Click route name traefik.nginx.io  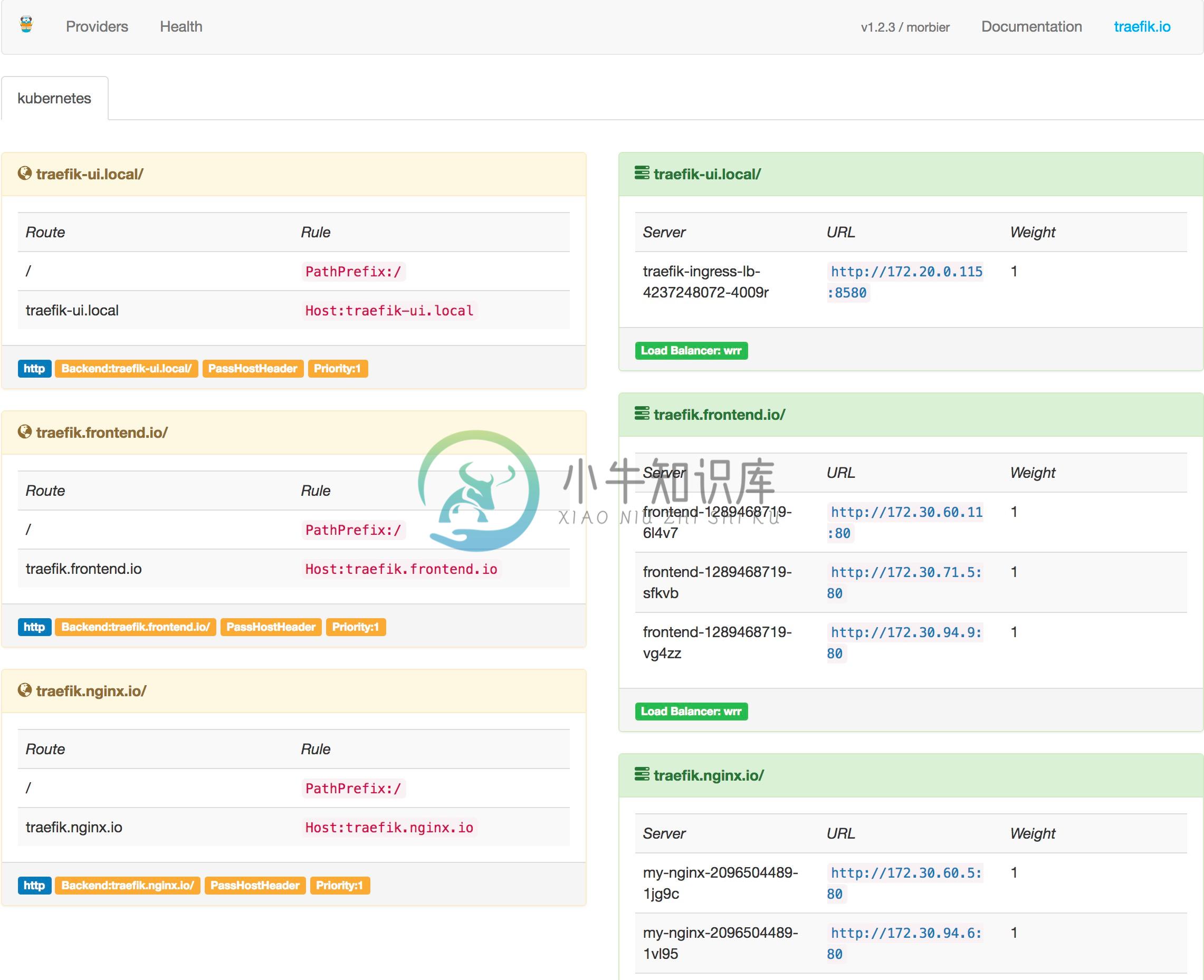coord(74,828)
